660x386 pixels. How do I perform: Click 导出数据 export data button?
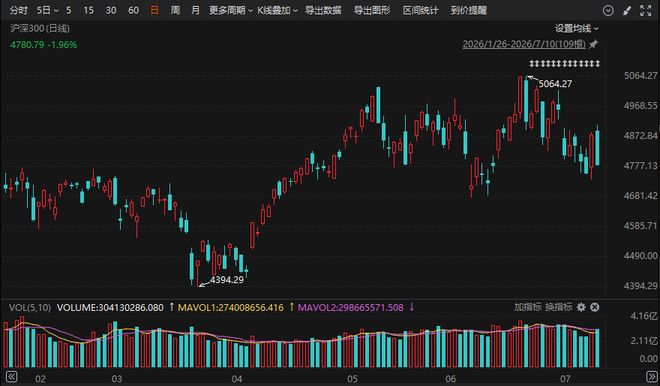(323, 11)
